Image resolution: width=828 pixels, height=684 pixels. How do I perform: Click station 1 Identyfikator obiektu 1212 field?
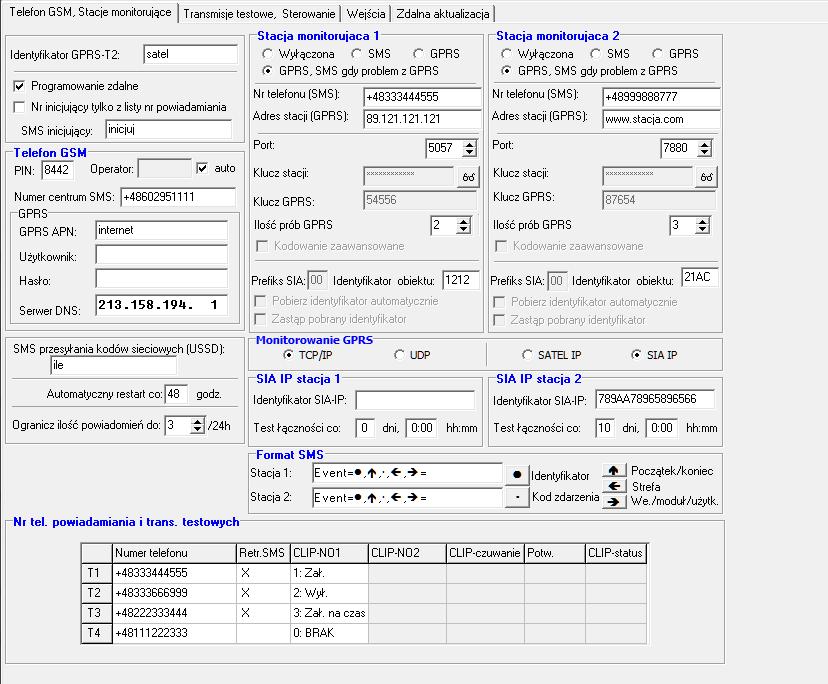(460, 280)
